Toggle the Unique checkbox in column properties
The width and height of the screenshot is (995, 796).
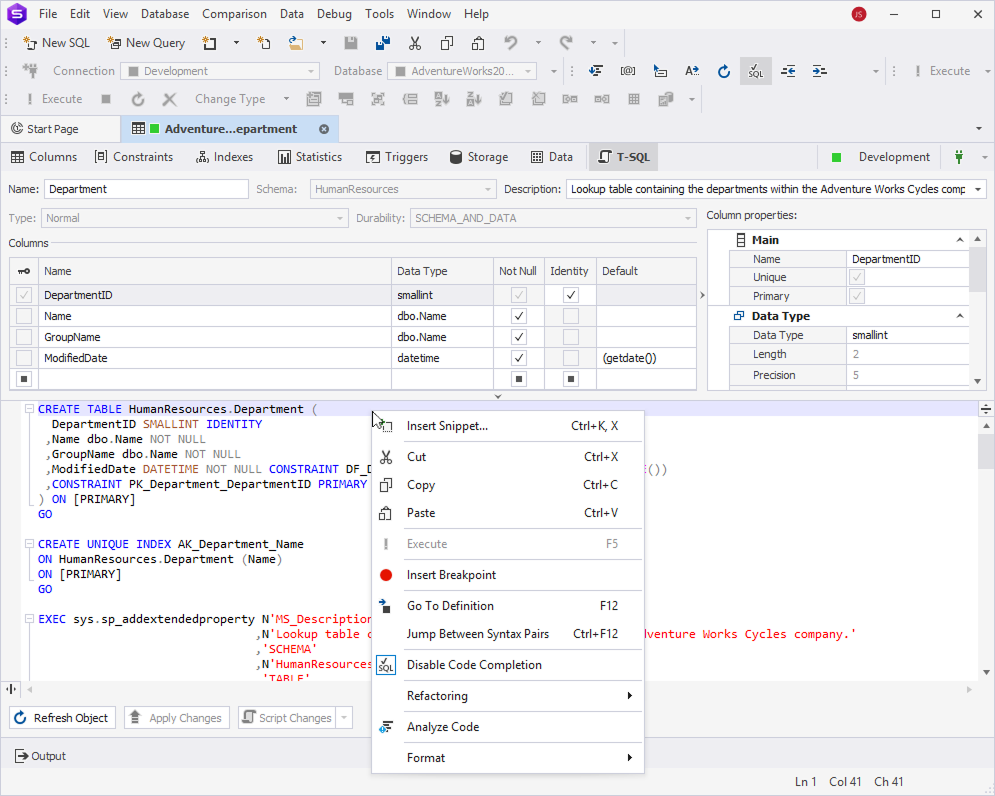pos(857,277)
